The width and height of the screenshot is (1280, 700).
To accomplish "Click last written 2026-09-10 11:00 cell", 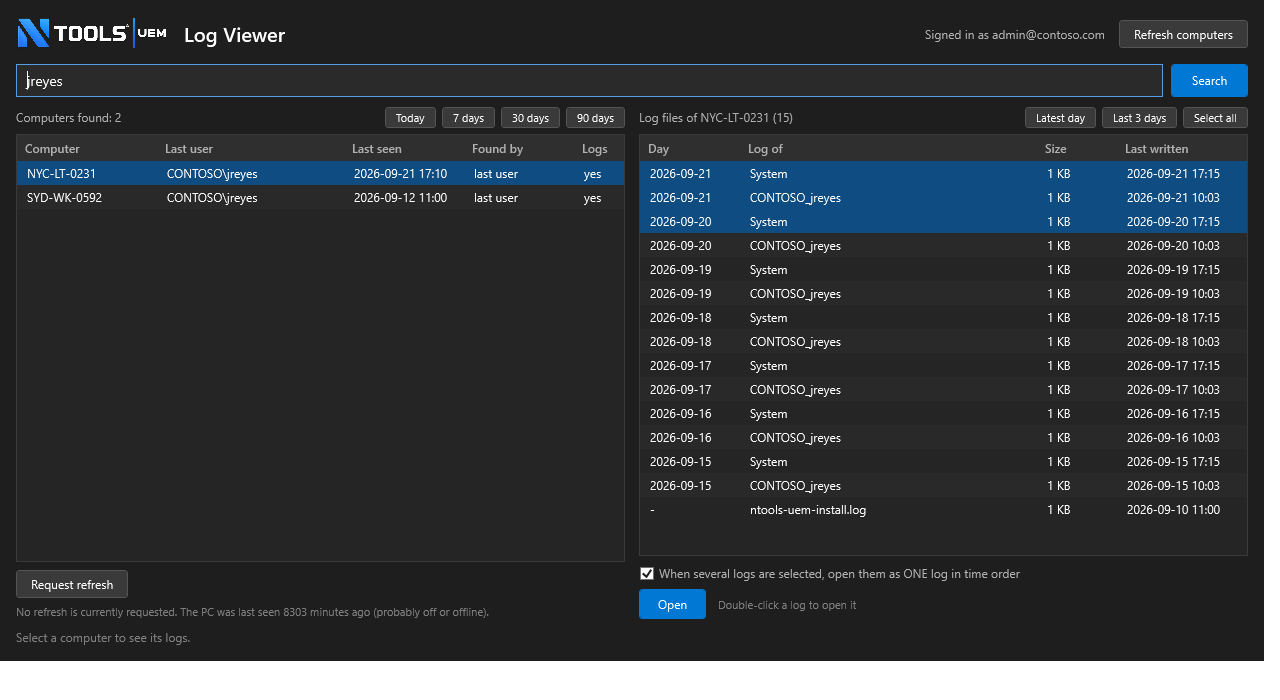I will (1173, 510).
